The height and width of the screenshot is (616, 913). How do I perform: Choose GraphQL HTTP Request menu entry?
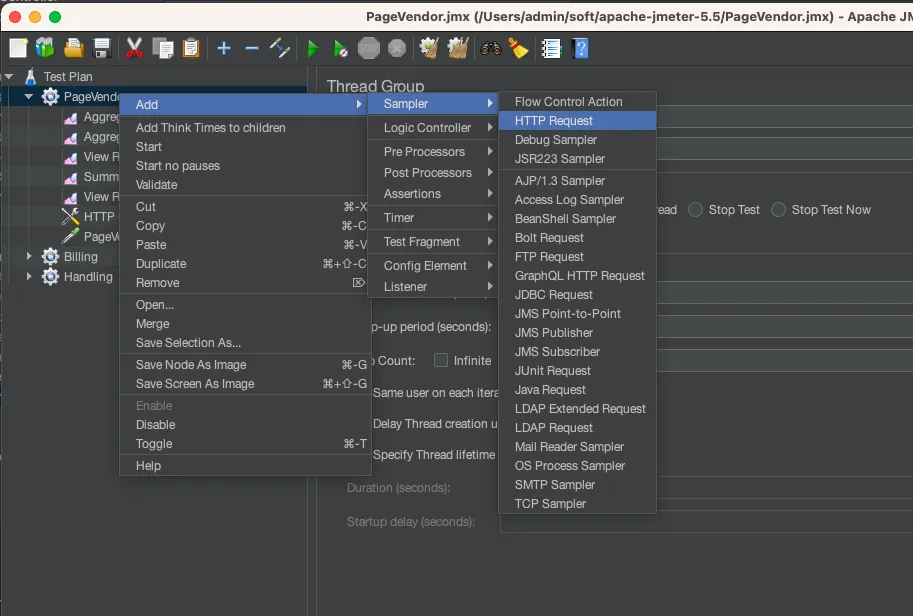[578, 276]
